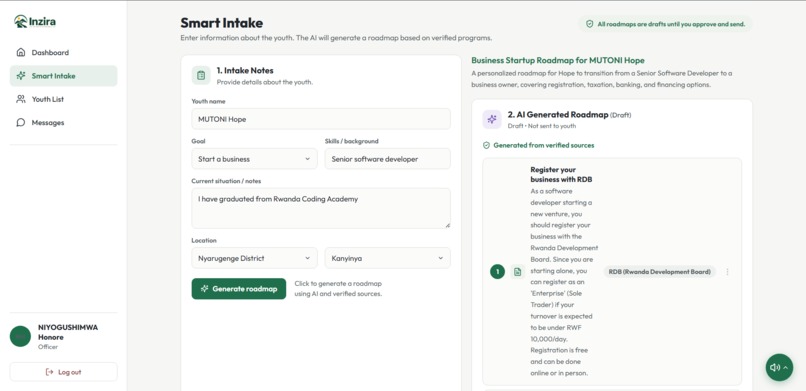This screenshot has height=391, width=806.
Task: Click the Inzira logo
Action: point(35,22)
